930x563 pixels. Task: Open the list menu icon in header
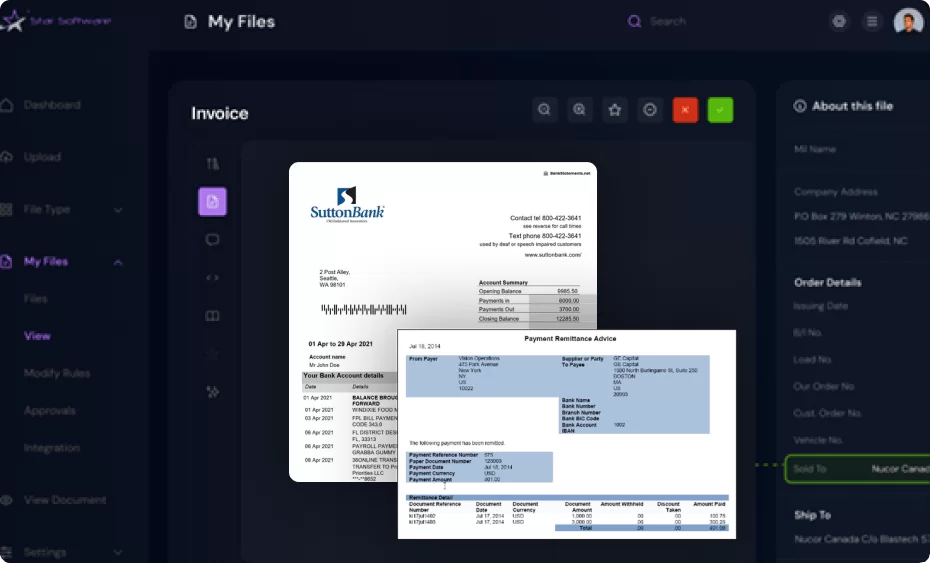tap(873, 21)
